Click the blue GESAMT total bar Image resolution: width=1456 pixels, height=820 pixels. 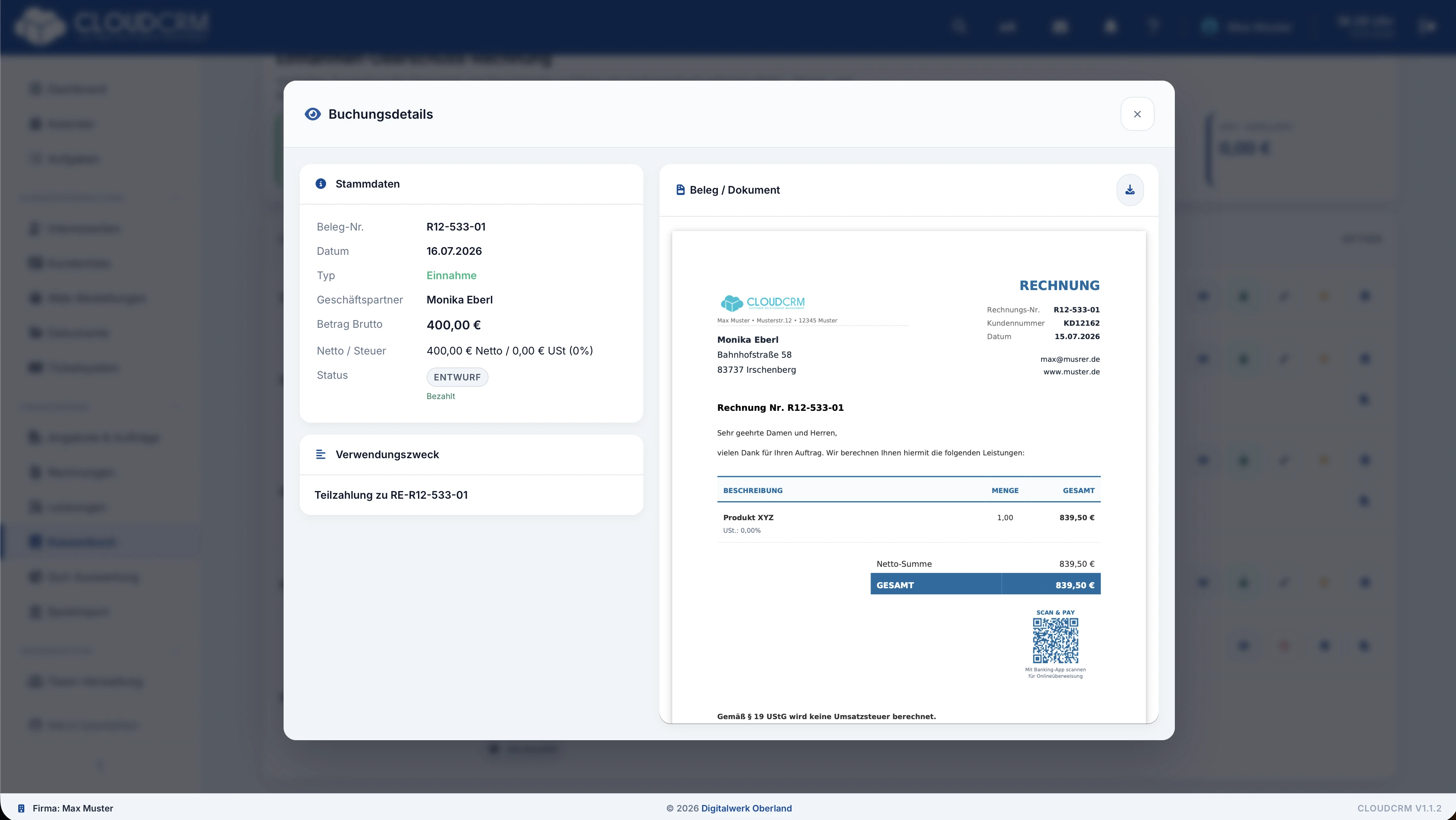[985, 584]
